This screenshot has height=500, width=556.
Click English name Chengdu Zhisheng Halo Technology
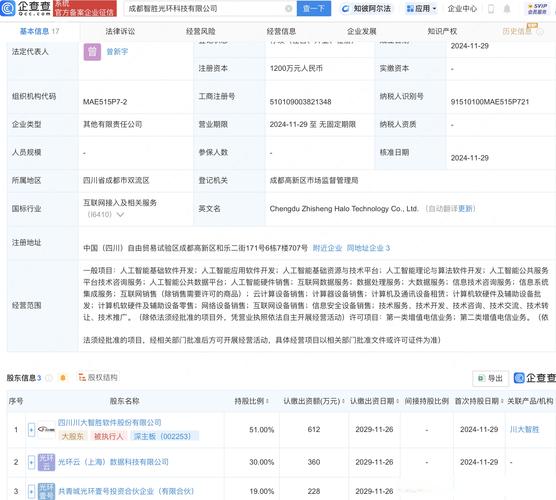pos(344,209)
